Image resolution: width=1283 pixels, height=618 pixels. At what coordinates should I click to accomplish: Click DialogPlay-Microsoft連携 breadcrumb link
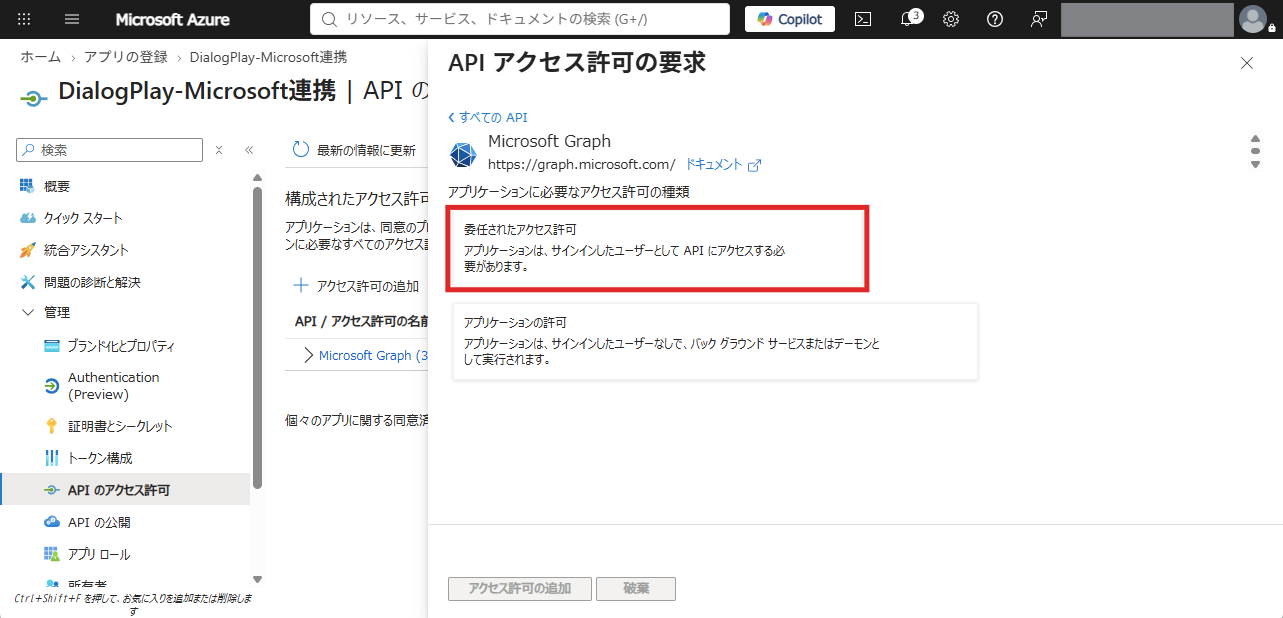tap(268, 57)
